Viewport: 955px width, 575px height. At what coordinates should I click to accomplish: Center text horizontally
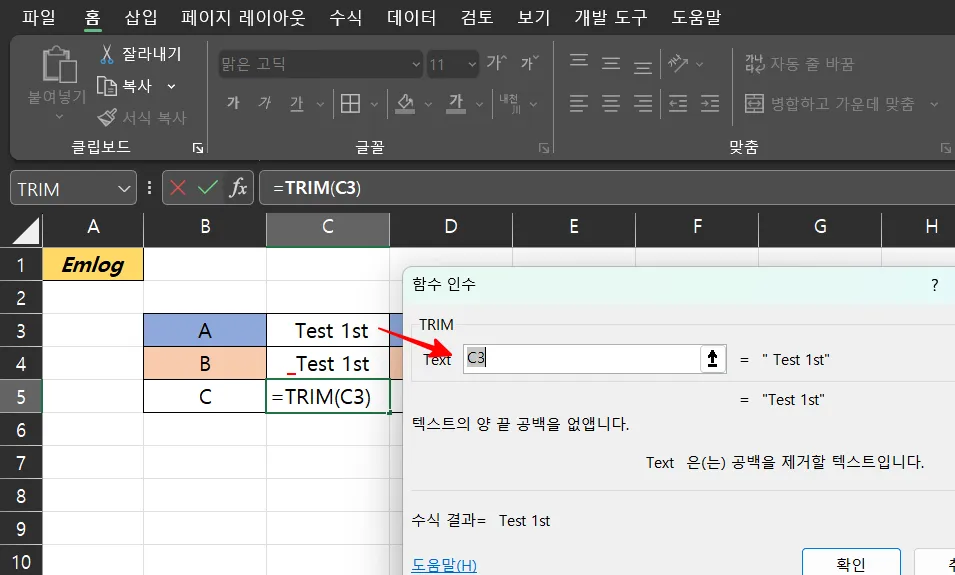click(611, 104)
